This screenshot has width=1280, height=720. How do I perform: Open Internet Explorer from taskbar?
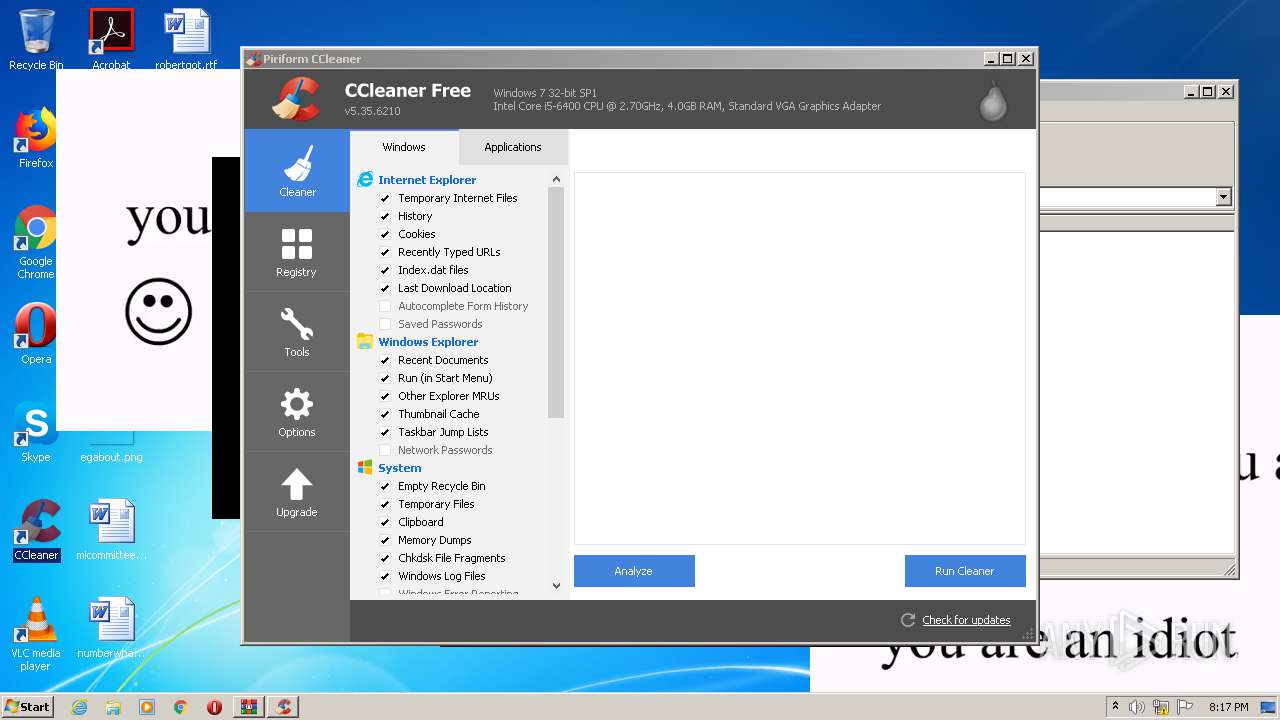coord(80,707)
